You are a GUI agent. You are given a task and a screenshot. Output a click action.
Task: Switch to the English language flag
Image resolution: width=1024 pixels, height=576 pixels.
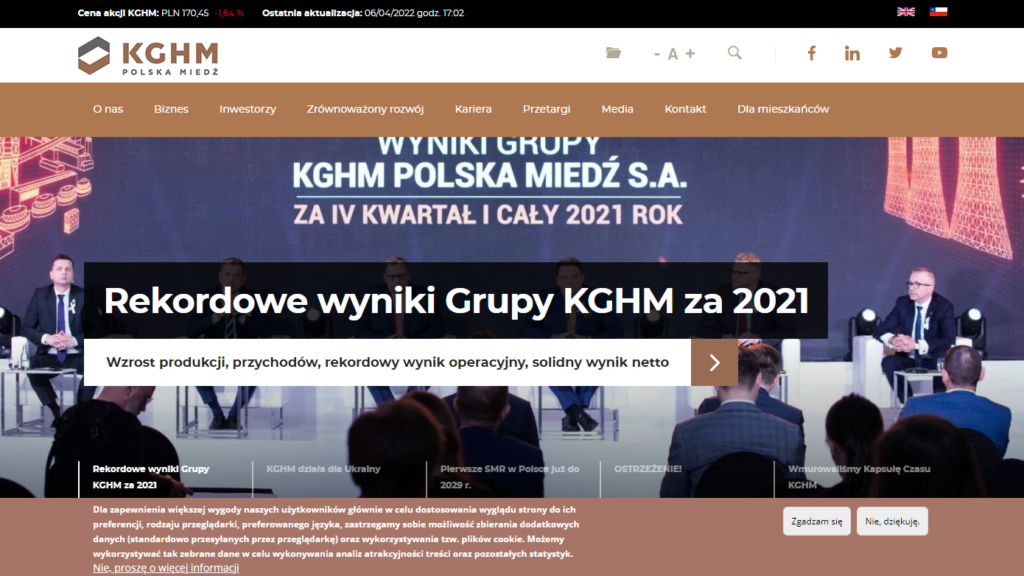pyautogui.click(x=905, y=12)
